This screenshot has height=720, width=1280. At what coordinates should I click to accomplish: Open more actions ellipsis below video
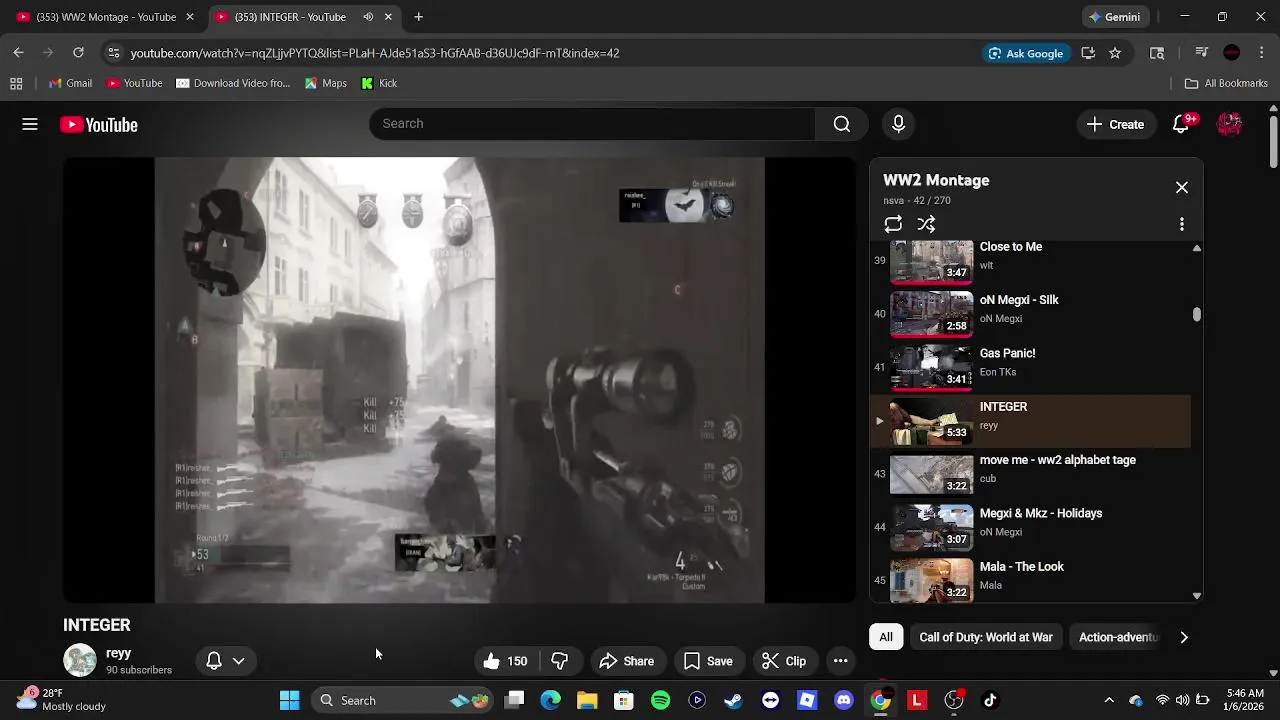click(x=841, y=661)
